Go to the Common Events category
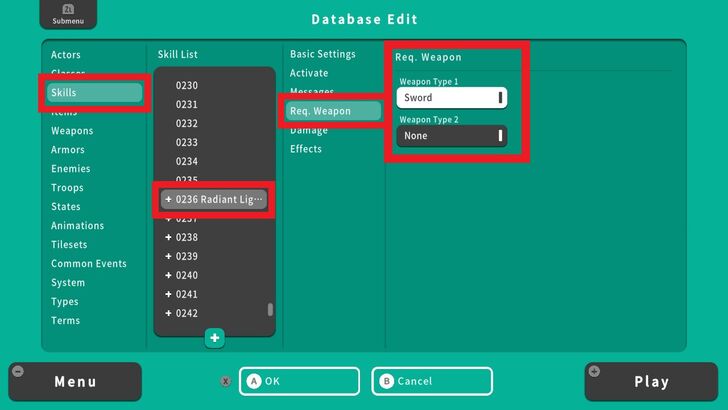Viewport: 728px width, 410px height. [x=89, y=264]
